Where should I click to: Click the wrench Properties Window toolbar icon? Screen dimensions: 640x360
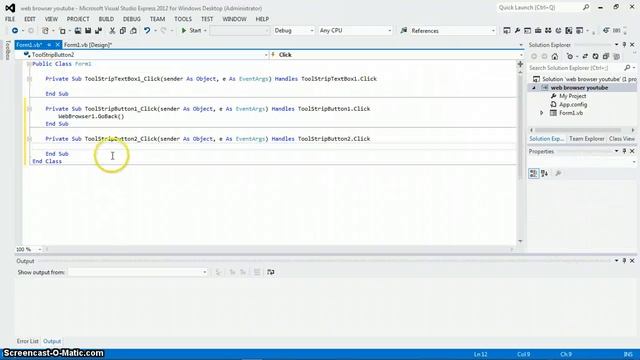pyautogui.click(x=517, y=31)
